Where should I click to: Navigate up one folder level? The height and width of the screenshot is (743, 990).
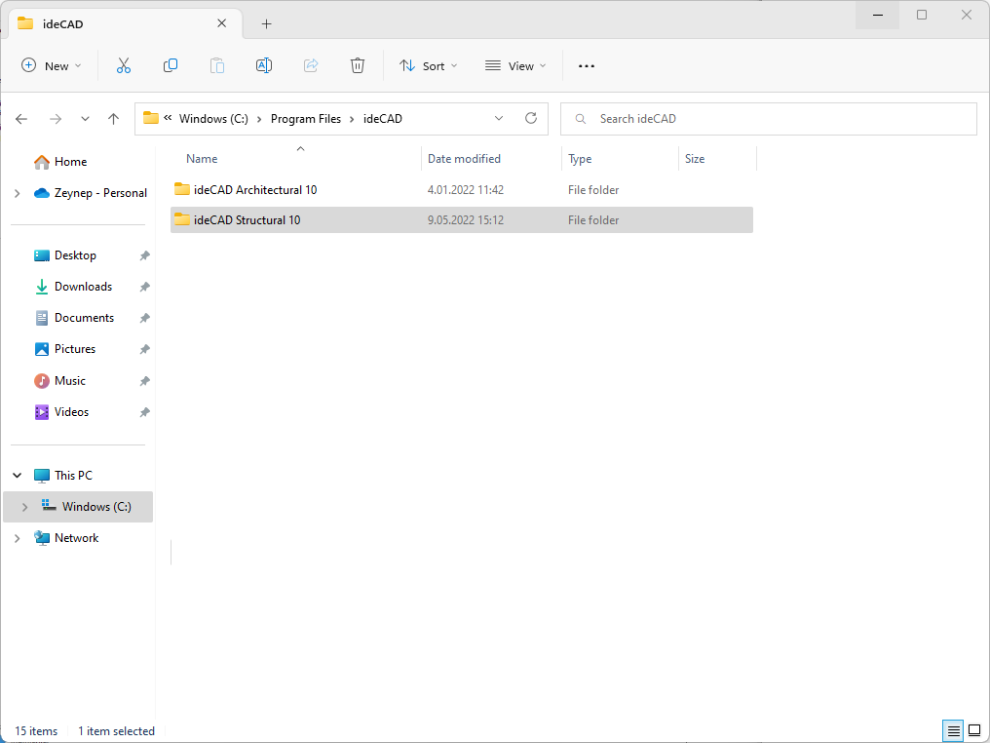(x=113, y=118)
